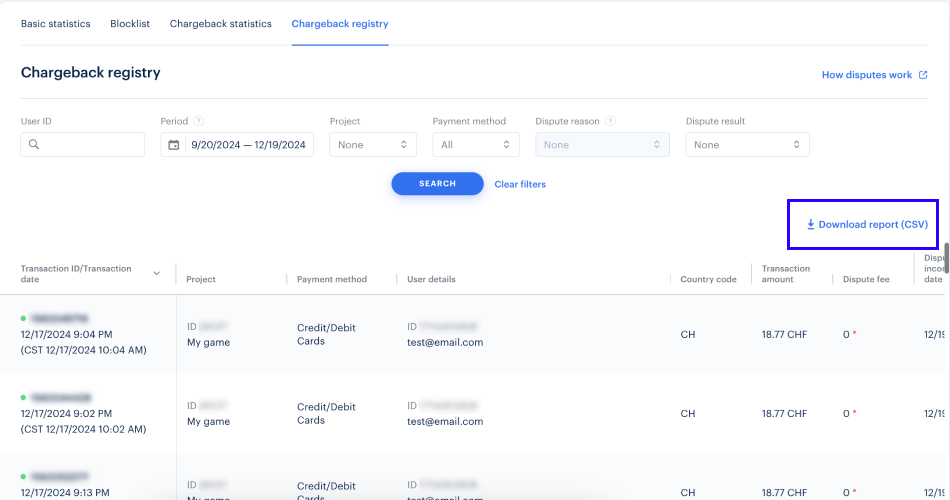
Task: Open the How disputes work link
Action: pyautogui.click(x=866, y=75)
